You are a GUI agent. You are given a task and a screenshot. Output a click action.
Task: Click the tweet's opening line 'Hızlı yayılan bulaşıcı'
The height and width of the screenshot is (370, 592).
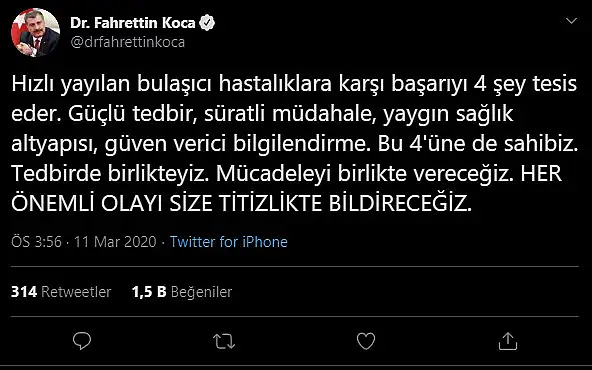tap(112, 84)
